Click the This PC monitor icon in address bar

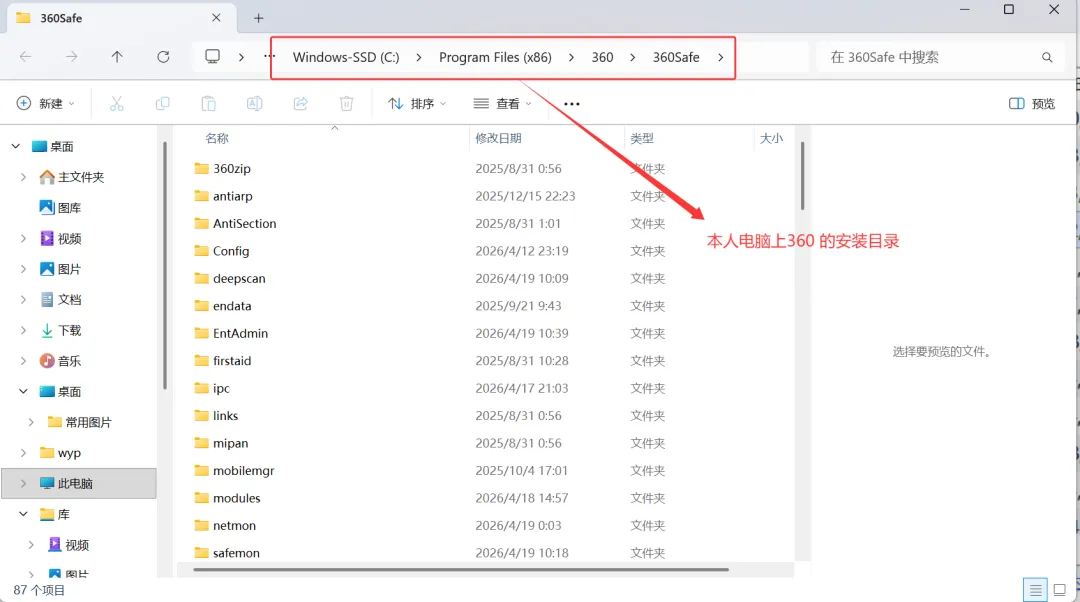click(213, 56)
